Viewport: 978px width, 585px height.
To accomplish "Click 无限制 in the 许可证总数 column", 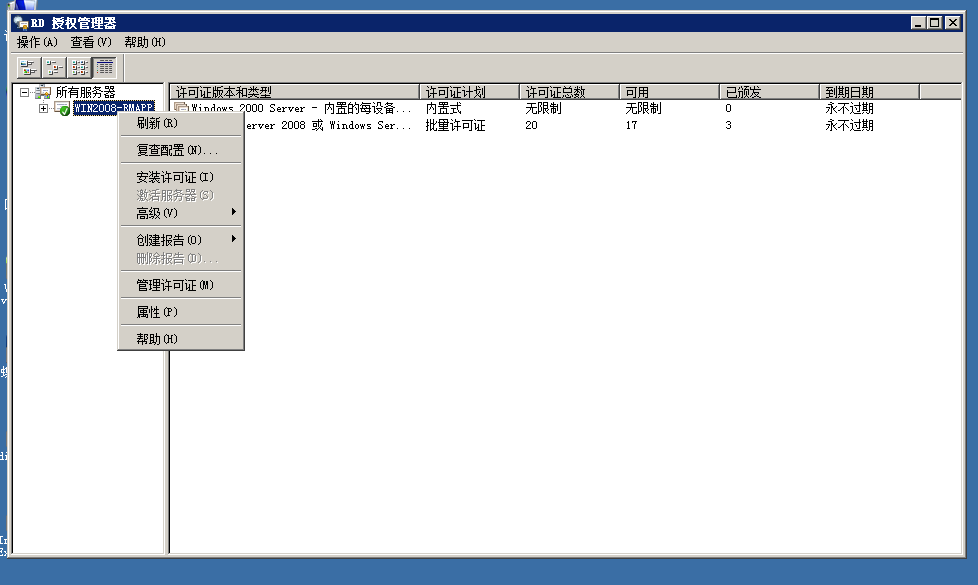I will pyautogui.click(x=543, y=109).
